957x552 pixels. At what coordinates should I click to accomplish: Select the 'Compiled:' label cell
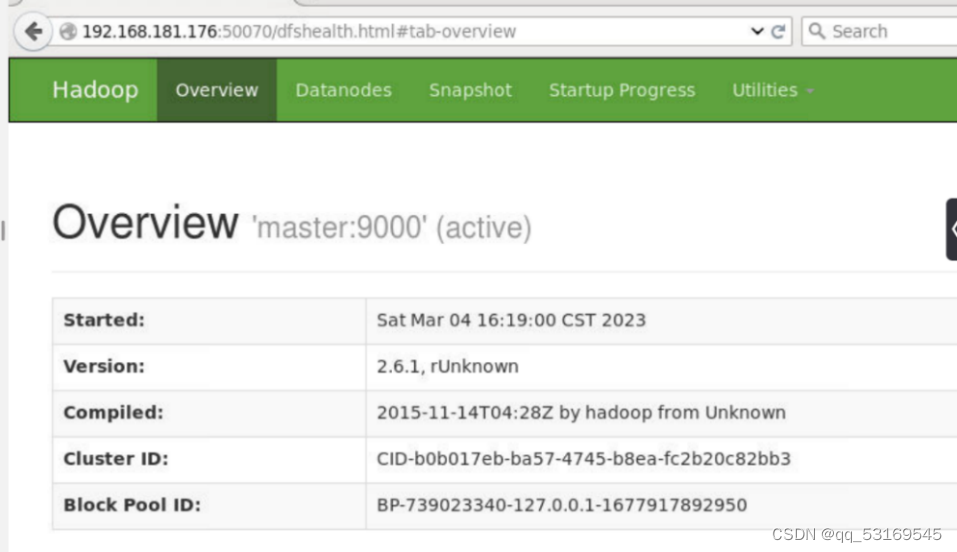[209, 413]
